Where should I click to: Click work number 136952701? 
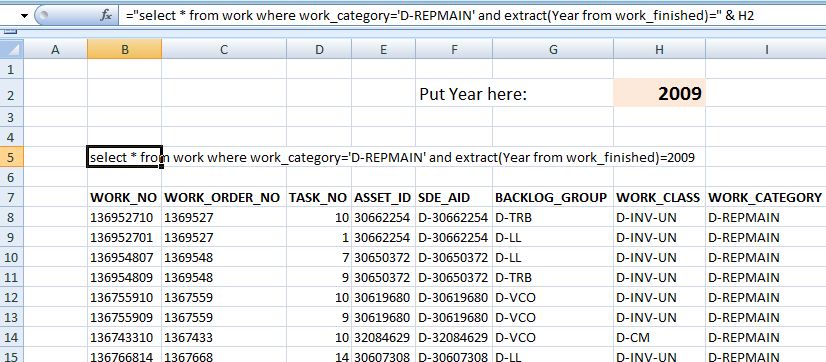pos(124,237)
